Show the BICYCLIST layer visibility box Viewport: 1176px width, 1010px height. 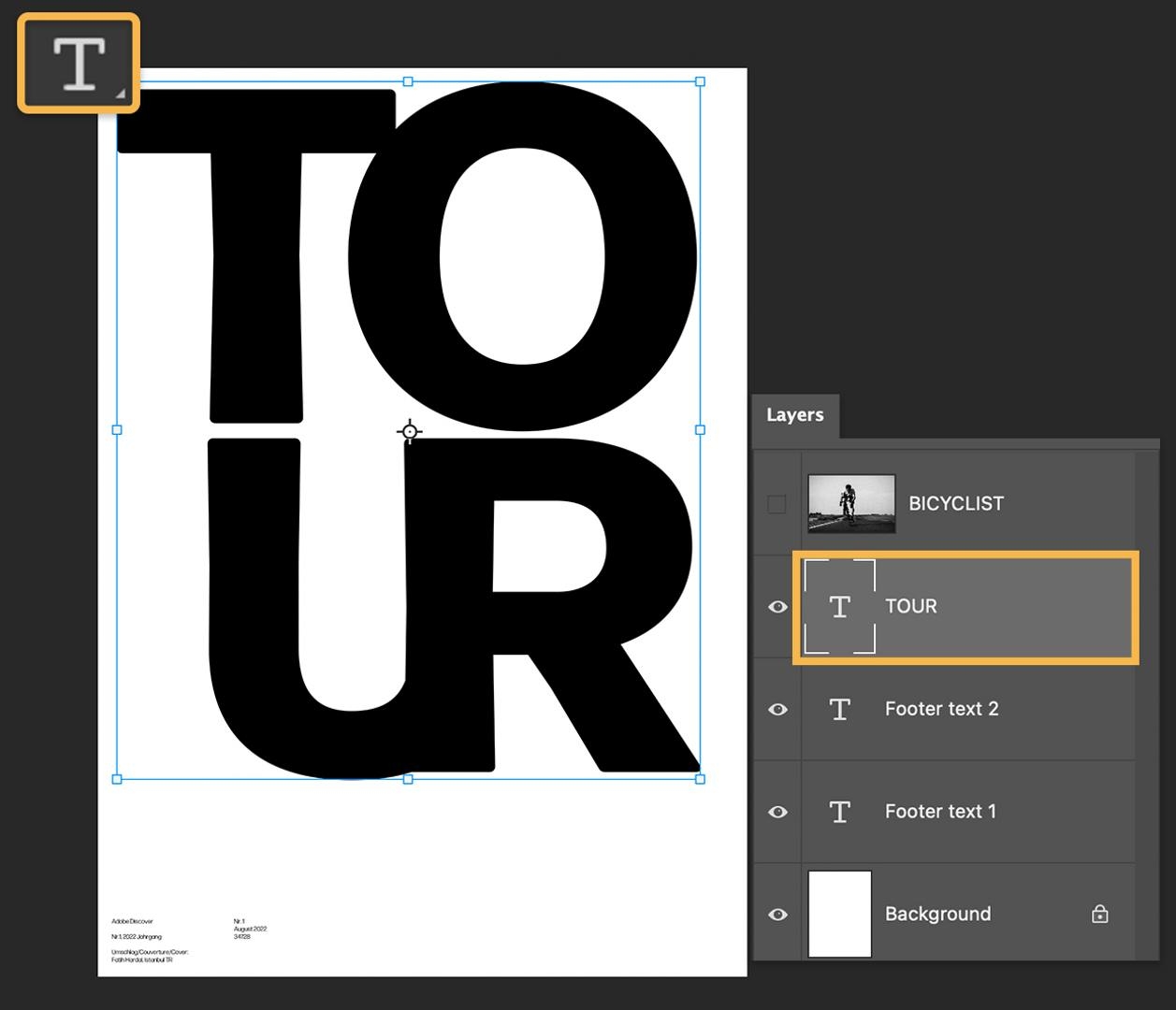pos(777,504)
